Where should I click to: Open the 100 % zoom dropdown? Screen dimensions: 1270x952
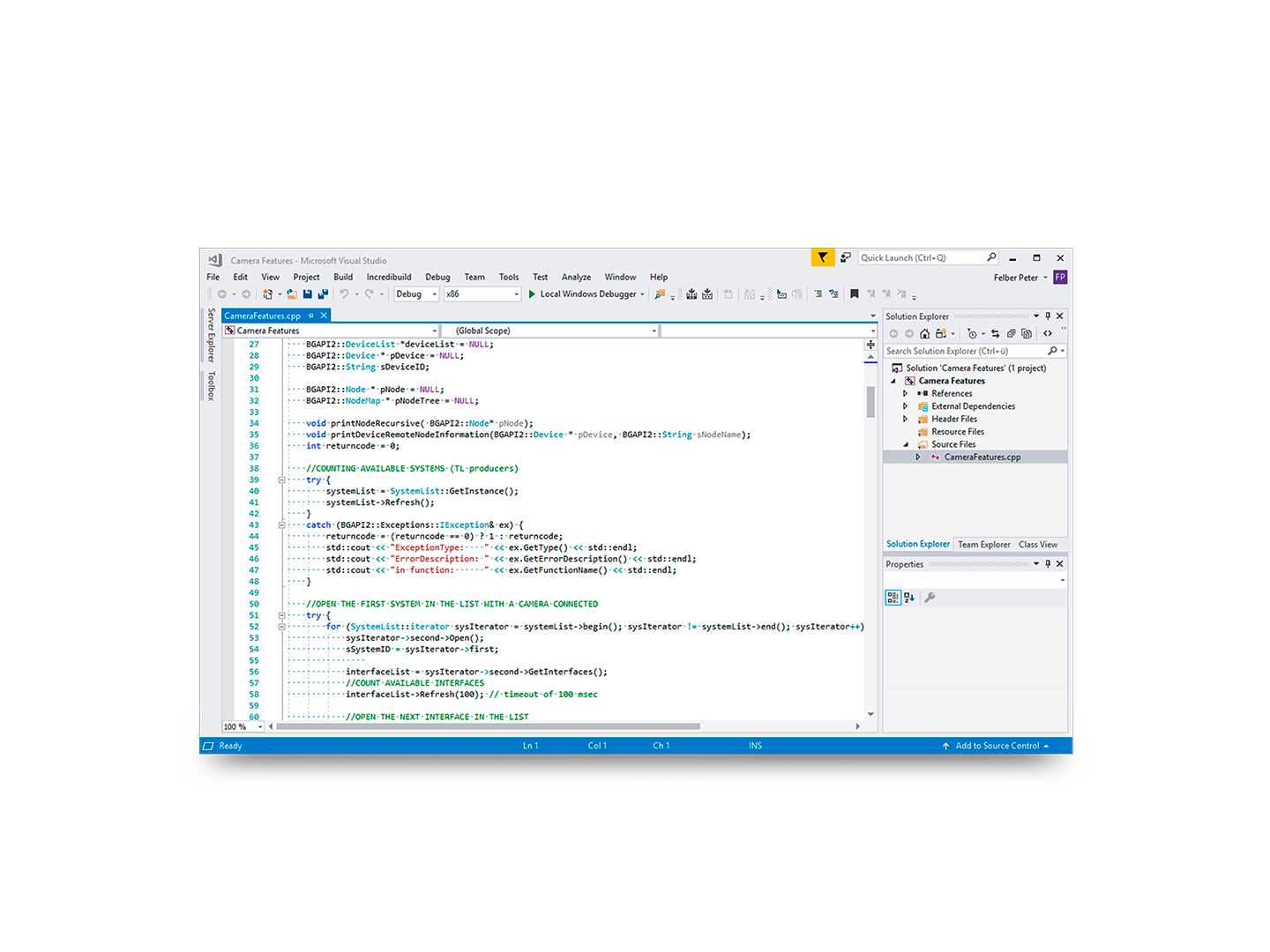point(243,726)
